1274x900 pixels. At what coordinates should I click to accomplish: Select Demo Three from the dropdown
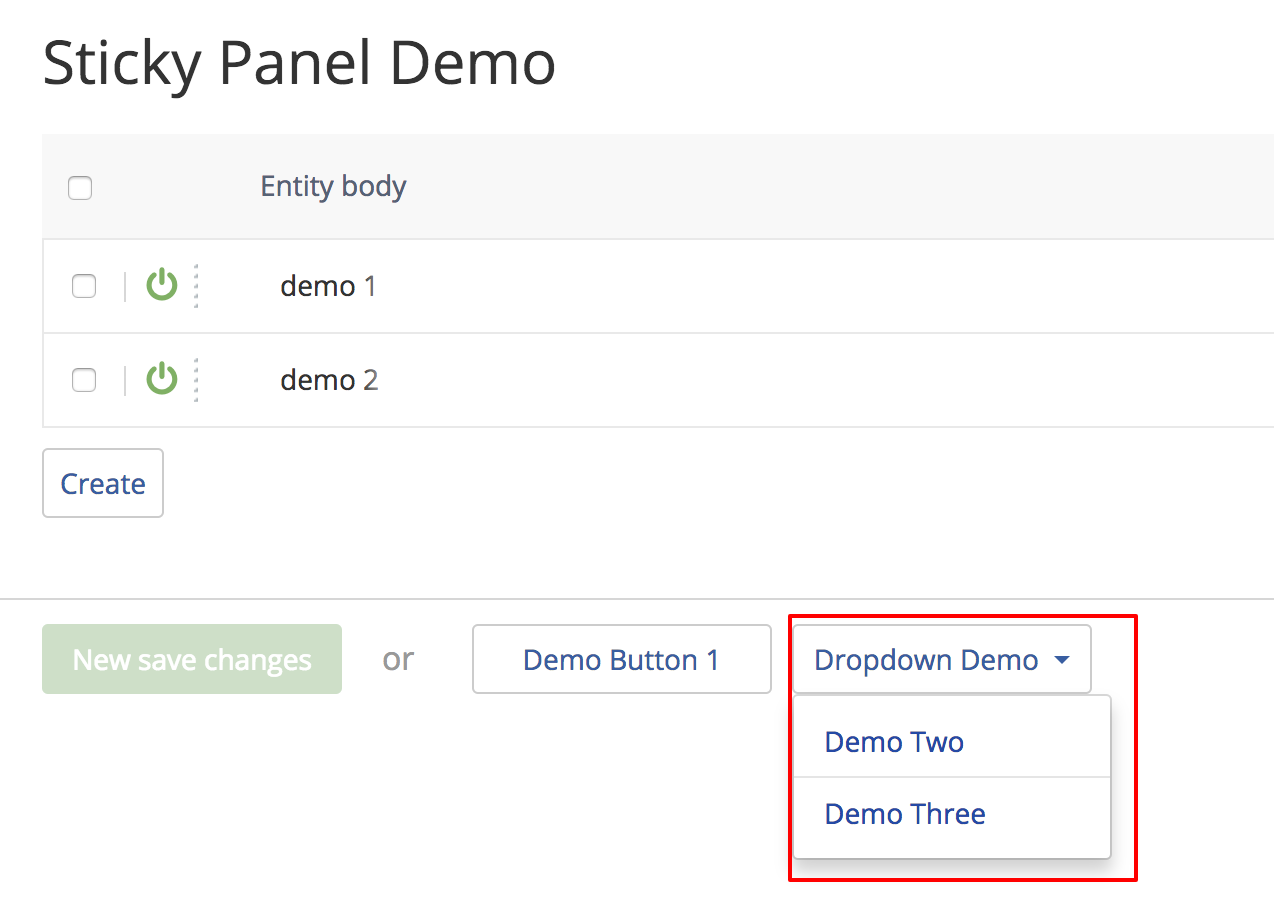coord(905,814)
